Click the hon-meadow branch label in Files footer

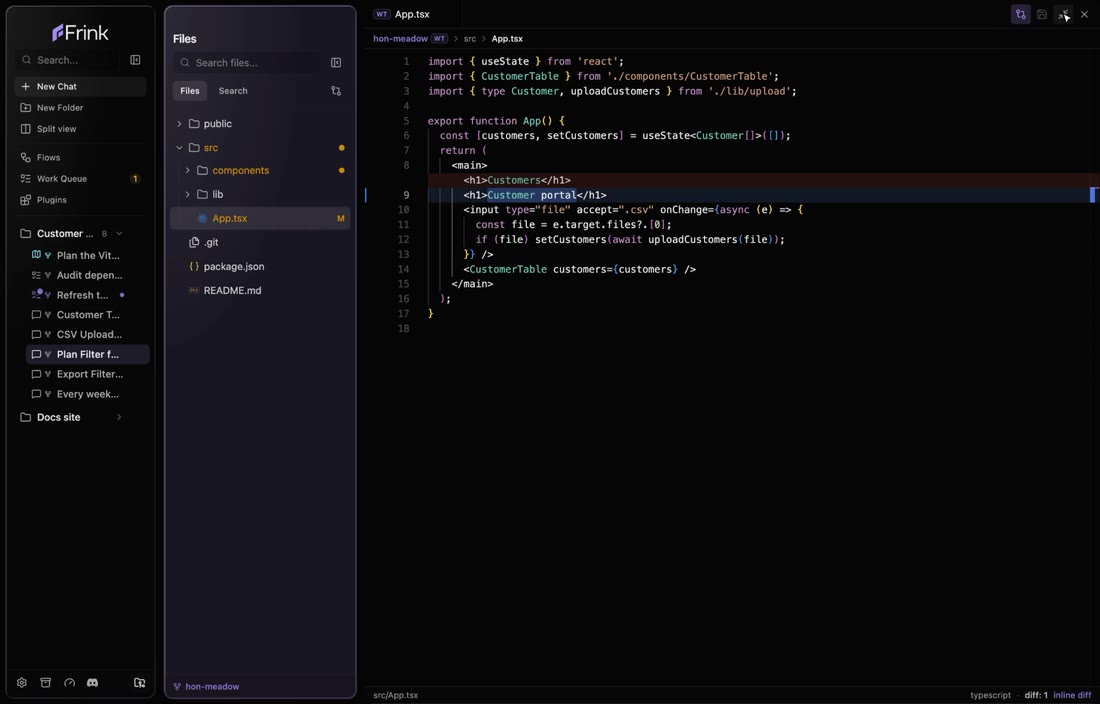pos(213,687)
